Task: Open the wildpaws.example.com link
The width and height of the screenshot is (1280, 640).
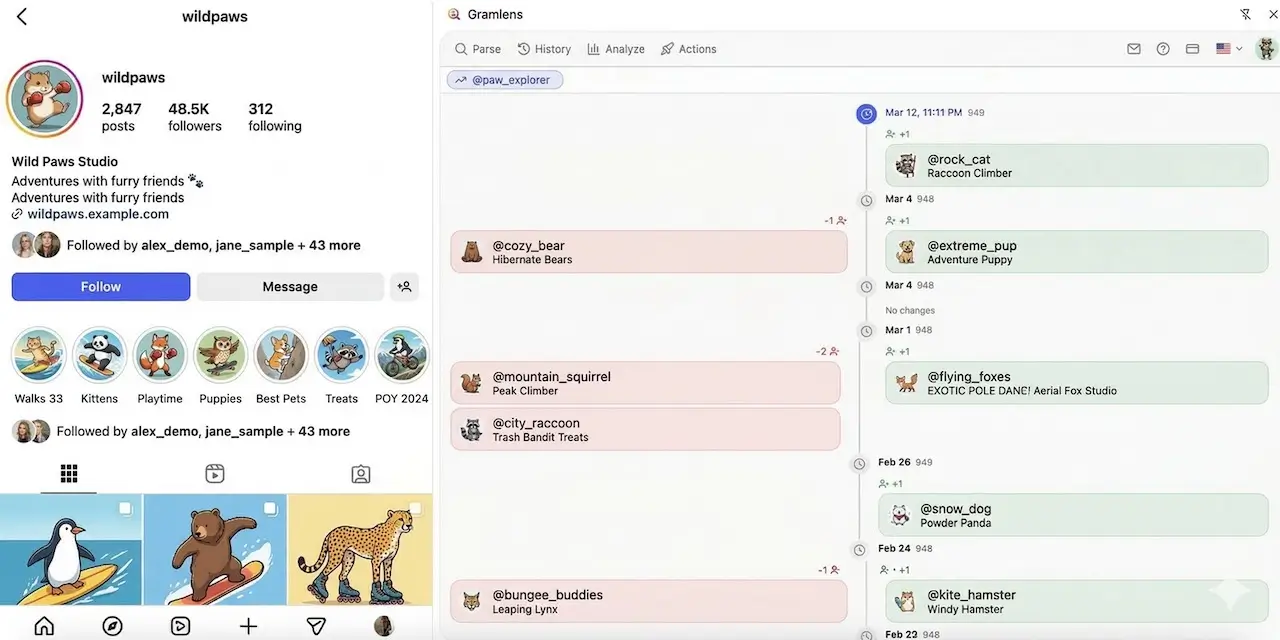Action: click(98, 214)
